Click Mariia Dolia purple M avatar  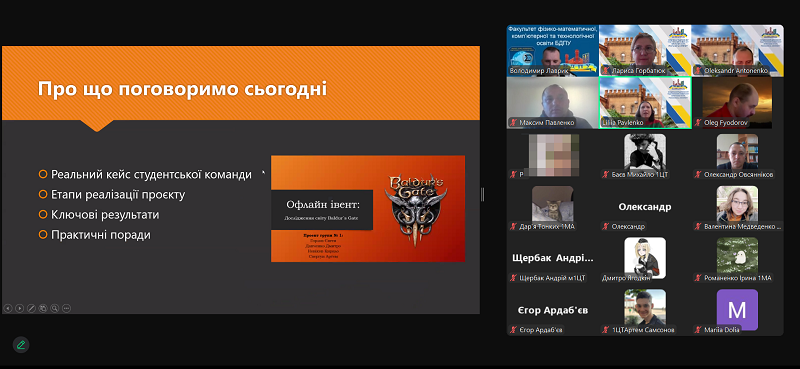(x=737, y=310)
